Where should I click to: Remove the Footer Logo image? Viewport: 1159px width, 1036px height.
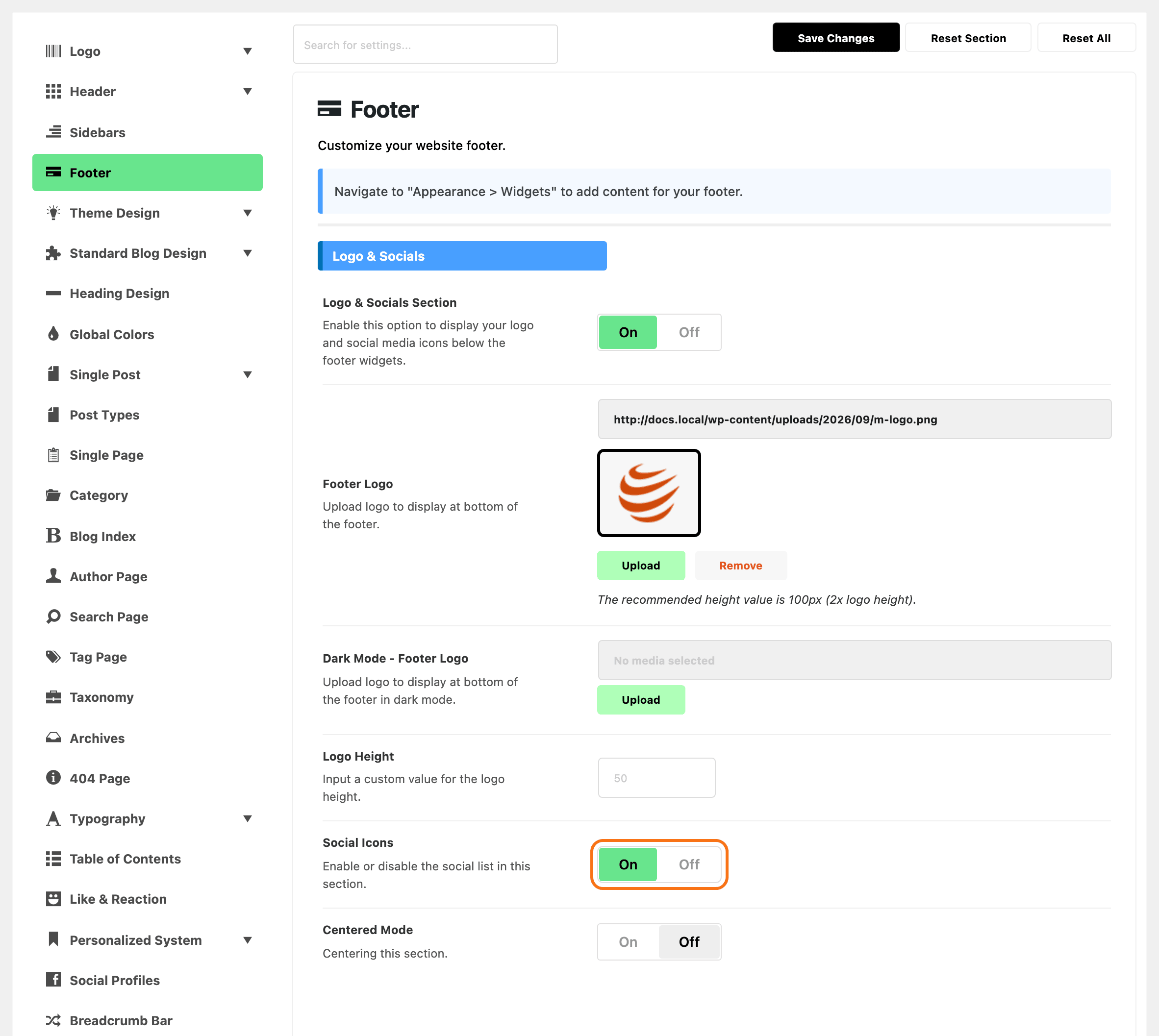click(x=740, y=565)
